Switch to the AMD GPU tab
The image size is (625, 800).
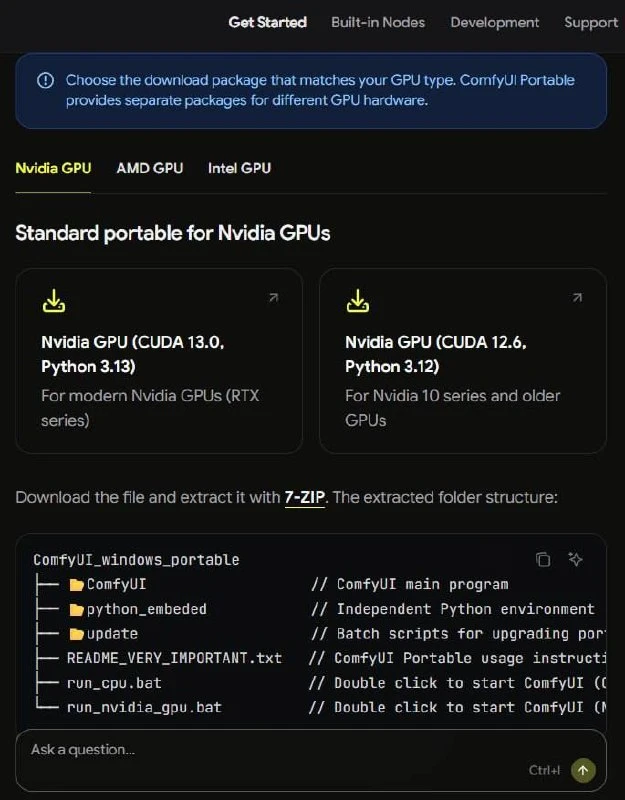[x=149, y=168]
